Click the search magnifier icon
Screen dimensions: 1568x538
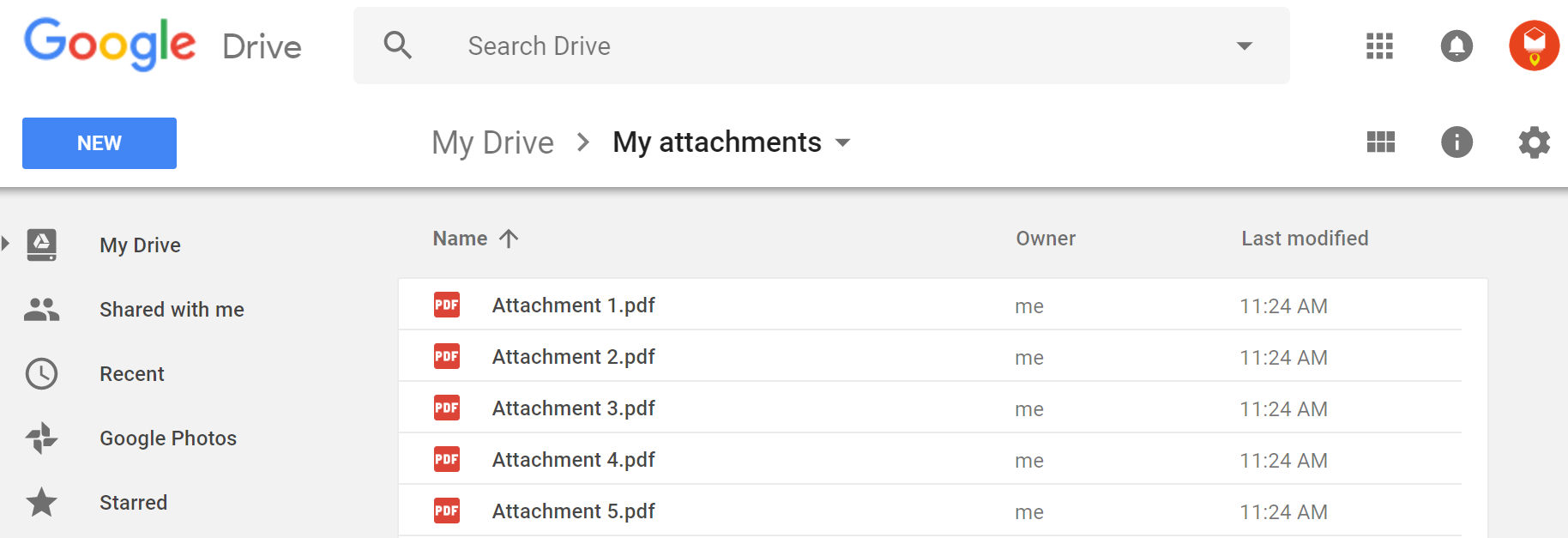coord(397,45)
